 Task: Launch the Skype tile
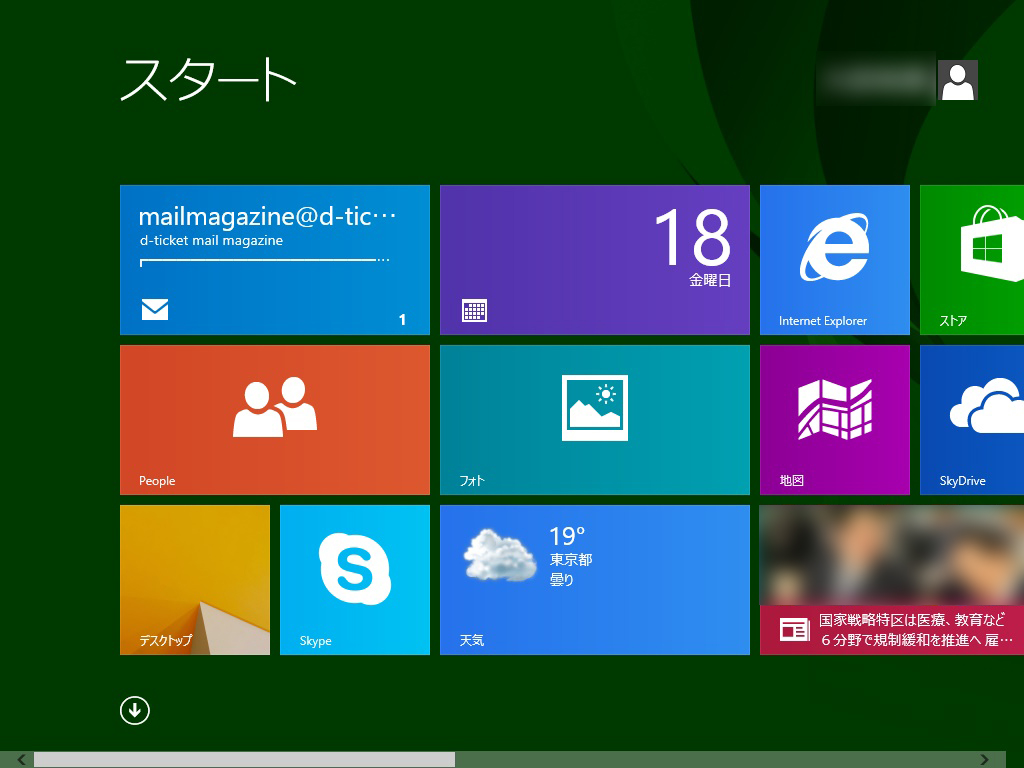click(x=355, y=580)
